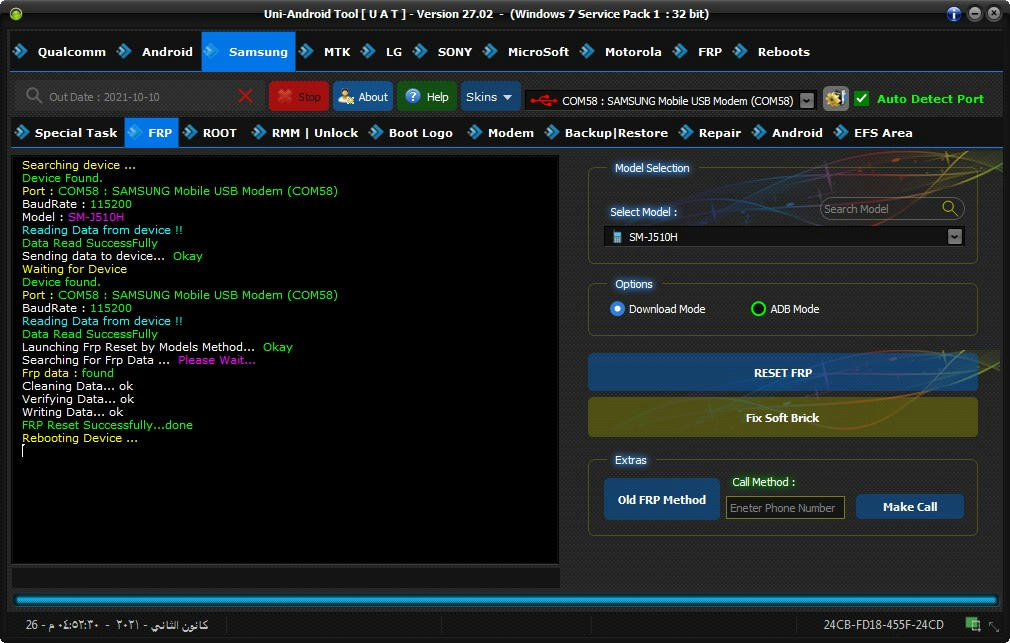Open the Special Task sub-tab
Image resolution: width=1010 pixels, height=643 pixels.
pyautogui.click(x=67, y=133)
